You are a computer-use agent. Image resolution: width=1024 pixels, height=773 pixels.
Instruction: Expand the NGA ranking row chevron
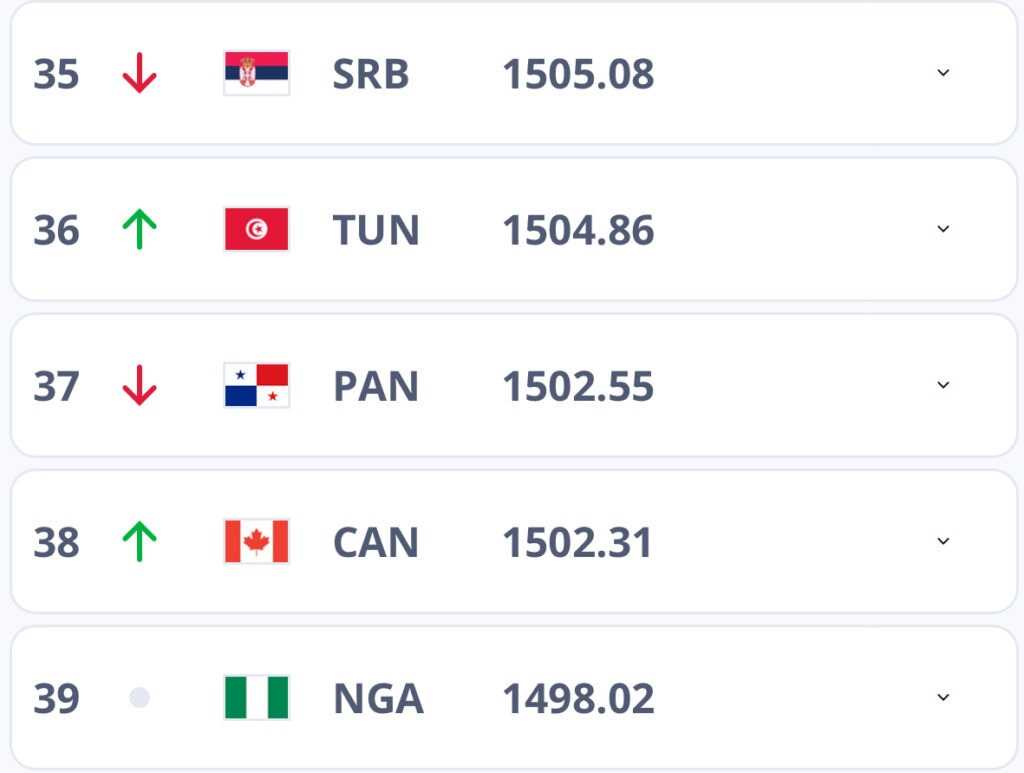[943, 697]
